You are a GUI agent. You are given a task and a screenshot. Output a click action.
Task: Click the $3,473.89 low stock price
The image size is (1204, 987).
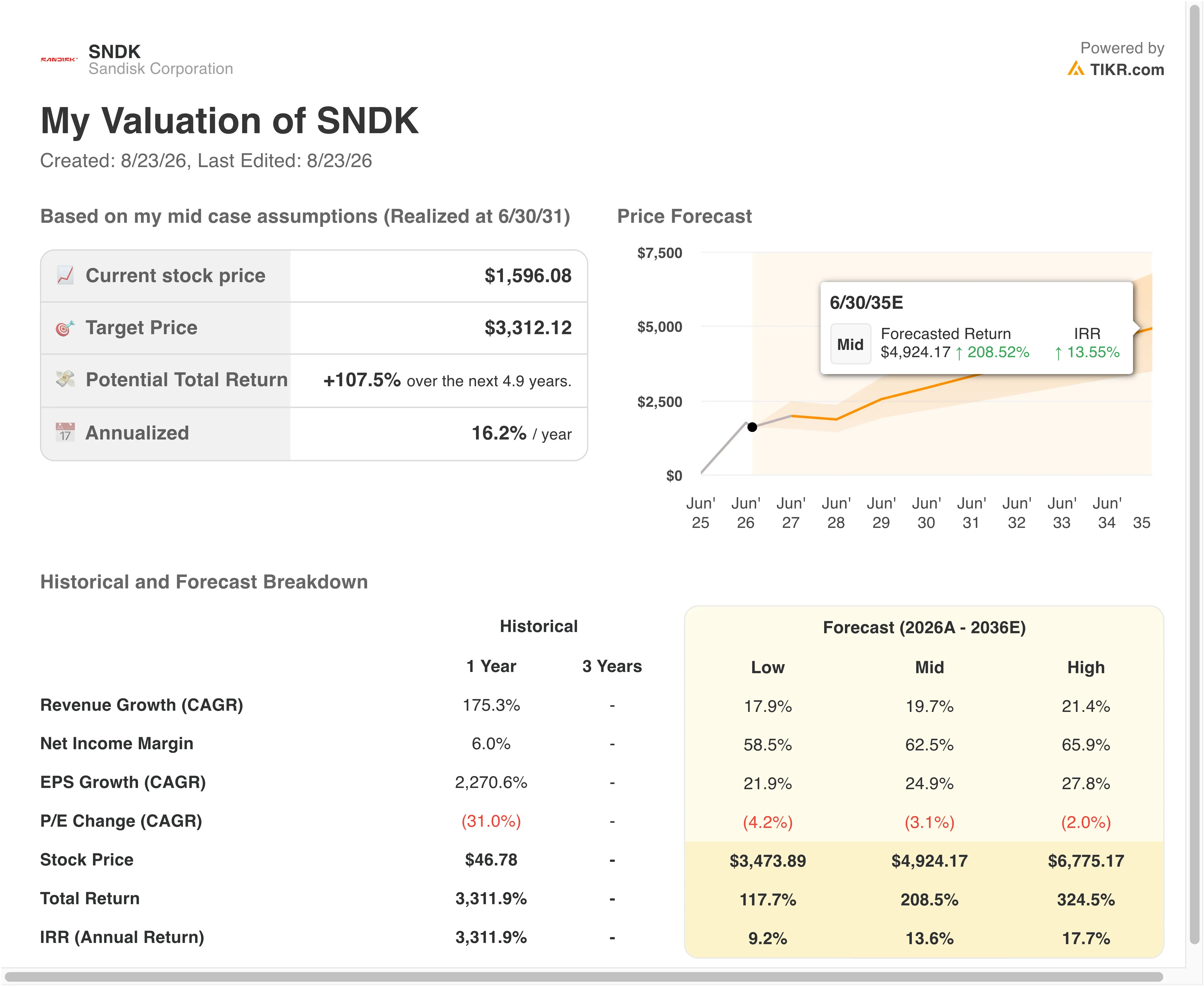767,861
